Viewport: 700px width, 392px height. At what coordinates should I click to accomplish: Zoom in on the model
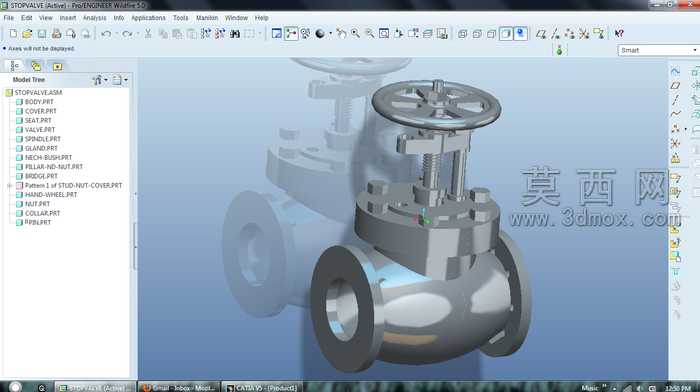(x=356, y=33)
